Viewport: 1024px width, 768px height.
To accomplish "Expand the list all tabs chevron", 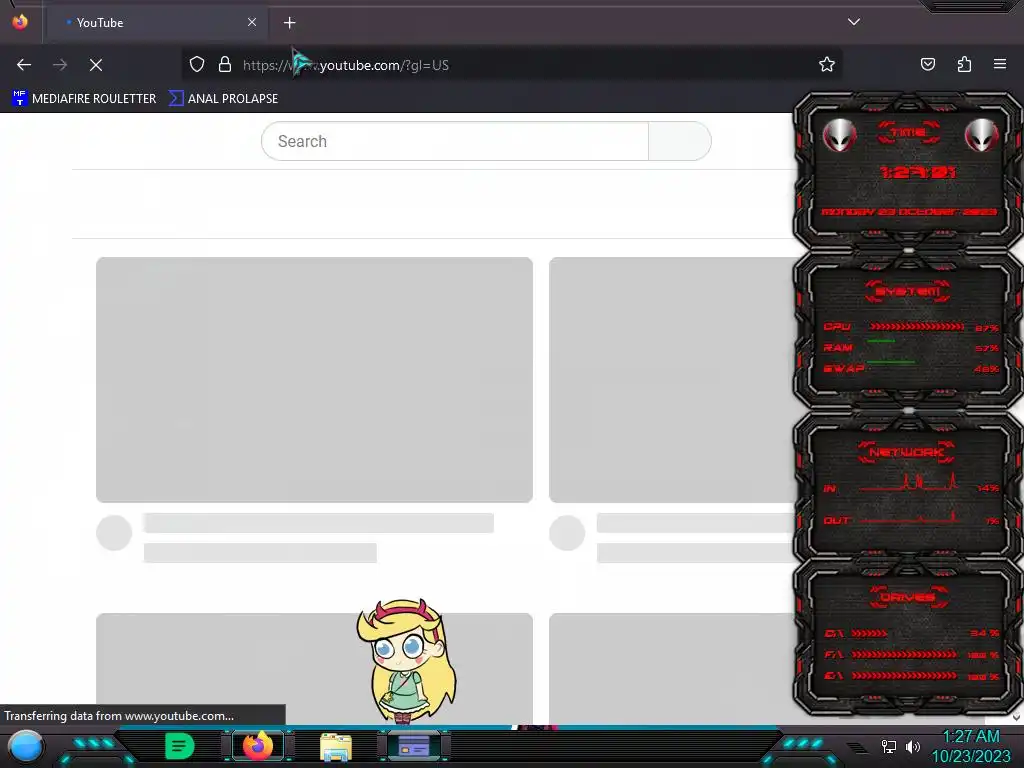I will 854,22.
